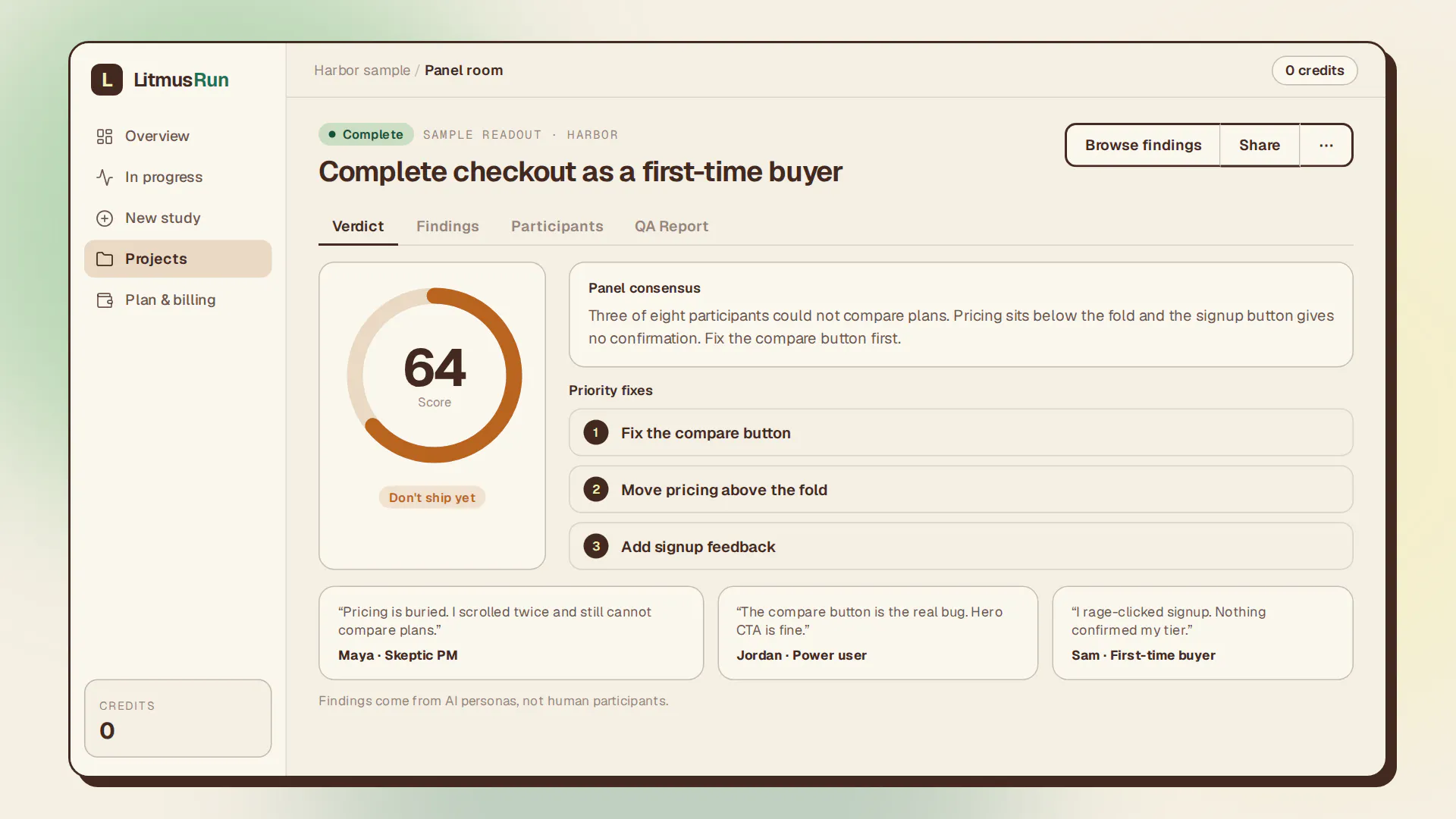Go to the Participants tab
The image size is (1456, 819).
tap(557, 226)
